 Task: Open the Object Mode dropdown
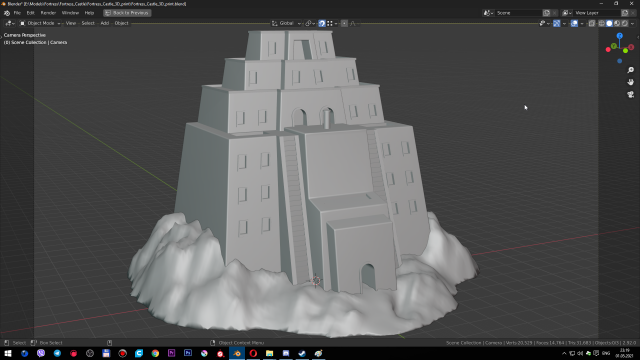click(x=40, y=24)
